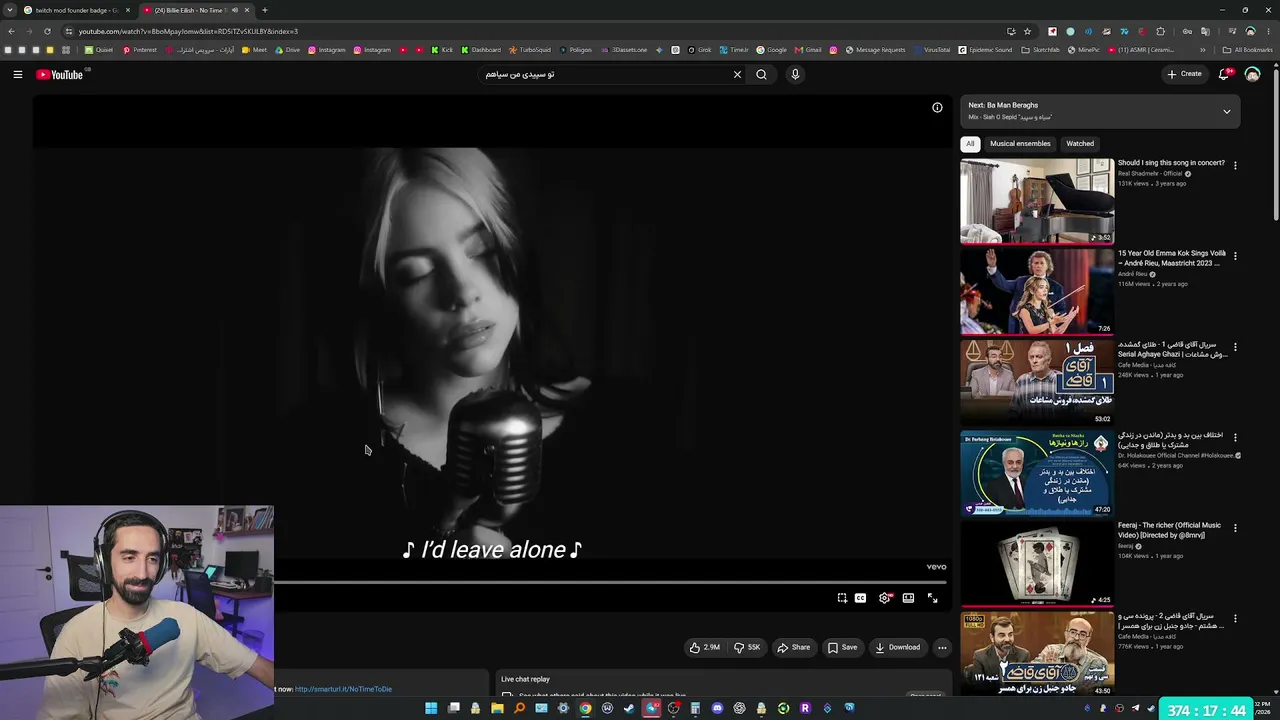Open the browser extensions puzzle icon
The width and height of the screenshot is (1280, 720).
click(1160, 31)
